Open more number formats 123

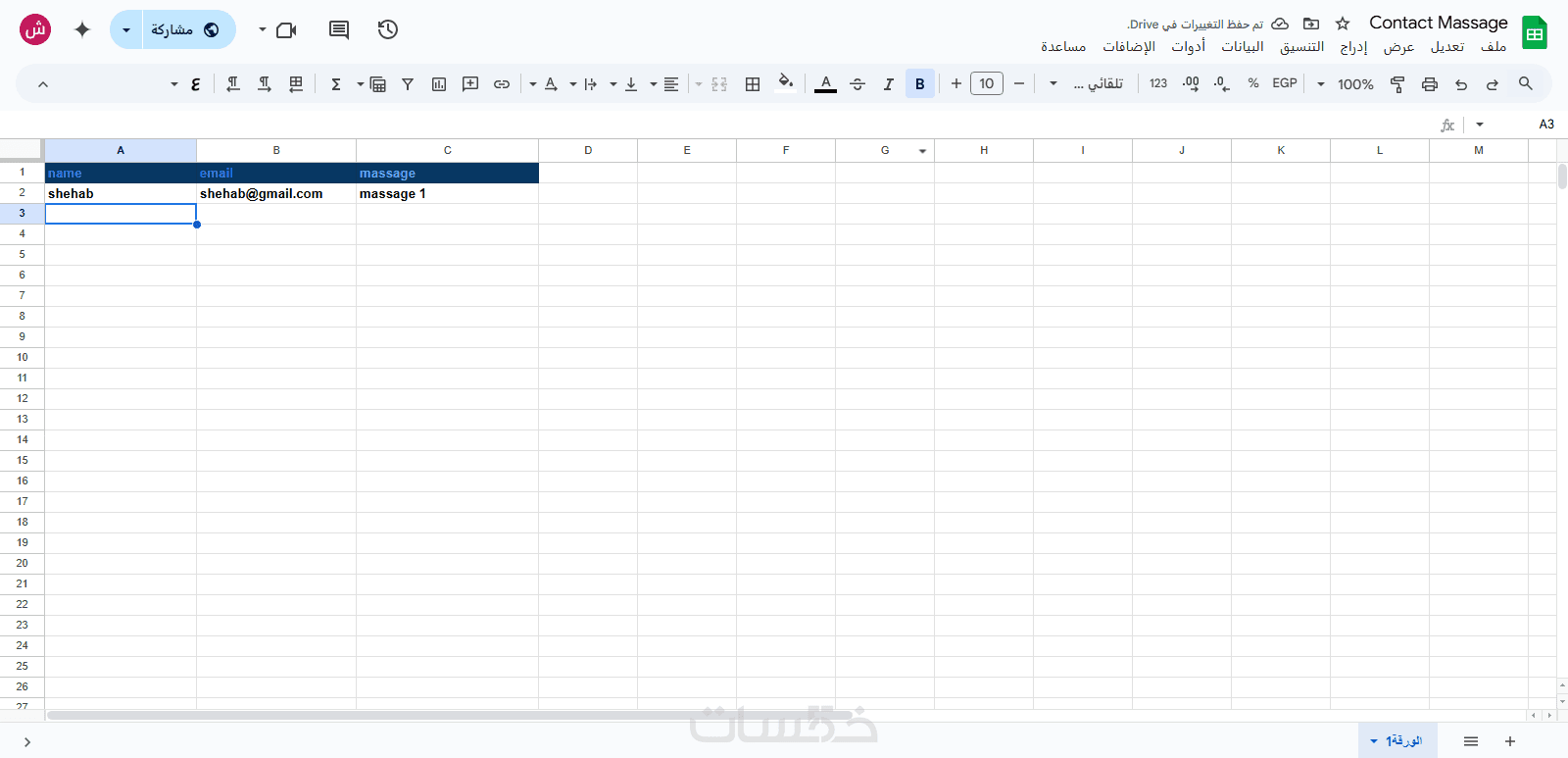1158,83
